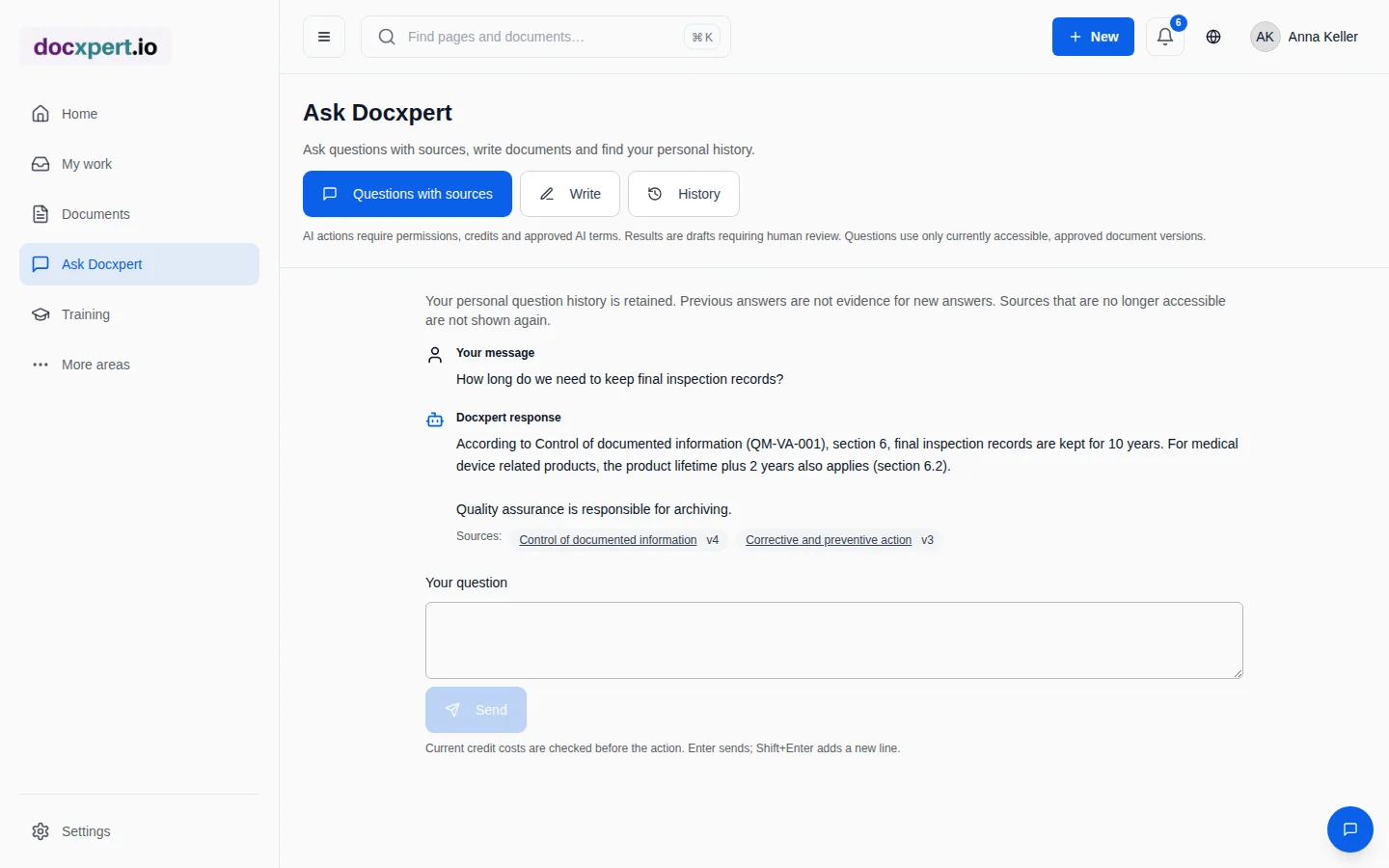The height and width of the screenshot is (868, 1389).
Task: Open the notifications bell
Action: [1165, 37]
